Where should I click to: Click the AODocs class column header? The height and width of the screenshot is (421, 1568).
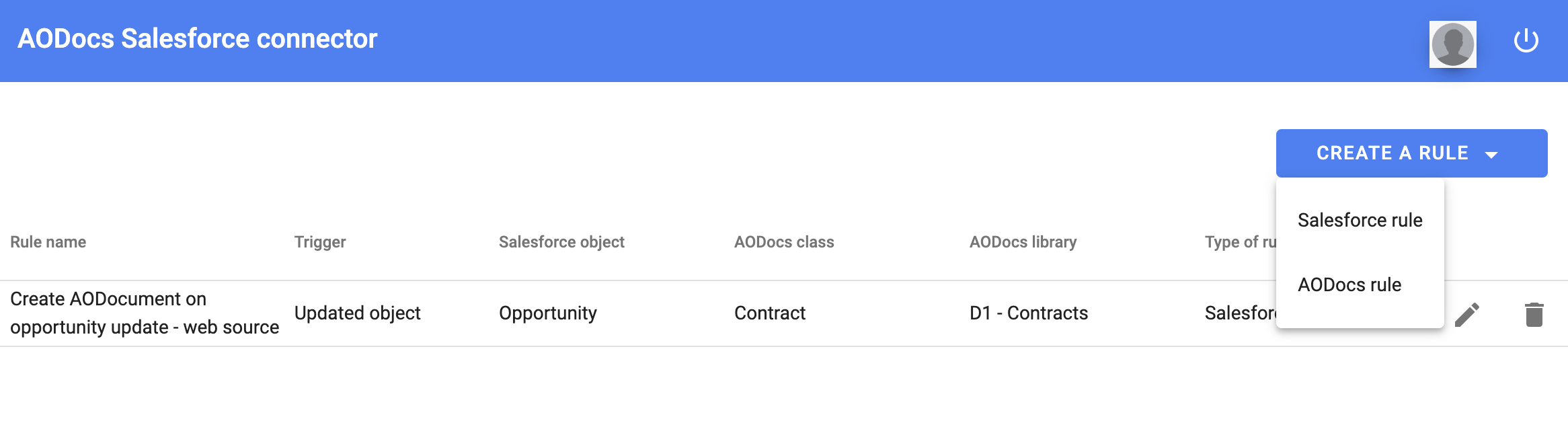tap(784, 242)
